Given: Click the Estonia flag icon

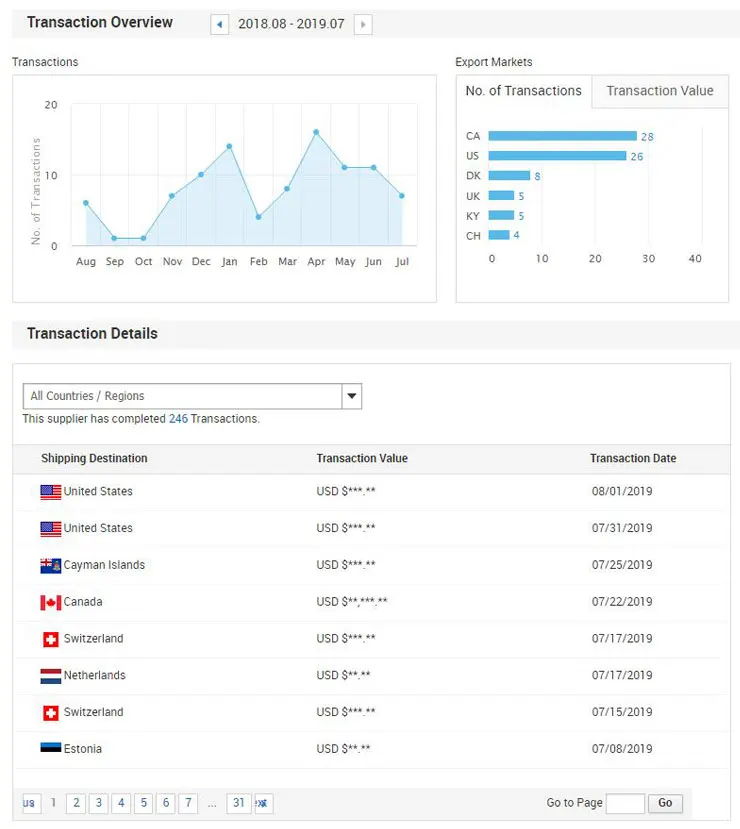Looking at the screenshot, I should pyautogui.click(x=51, y=748).
